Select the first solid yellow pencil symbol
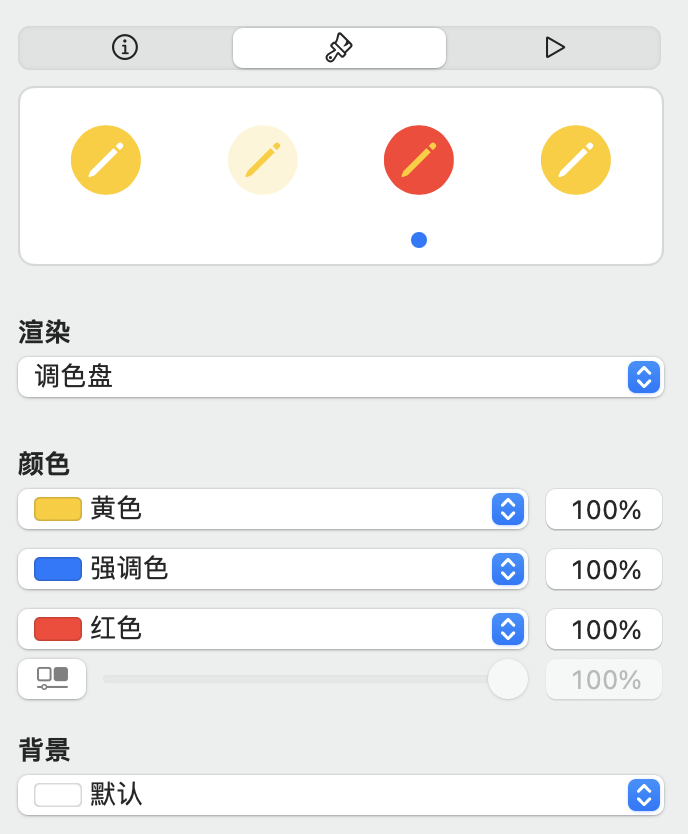 pyautogui.click(x=106, y=160)
